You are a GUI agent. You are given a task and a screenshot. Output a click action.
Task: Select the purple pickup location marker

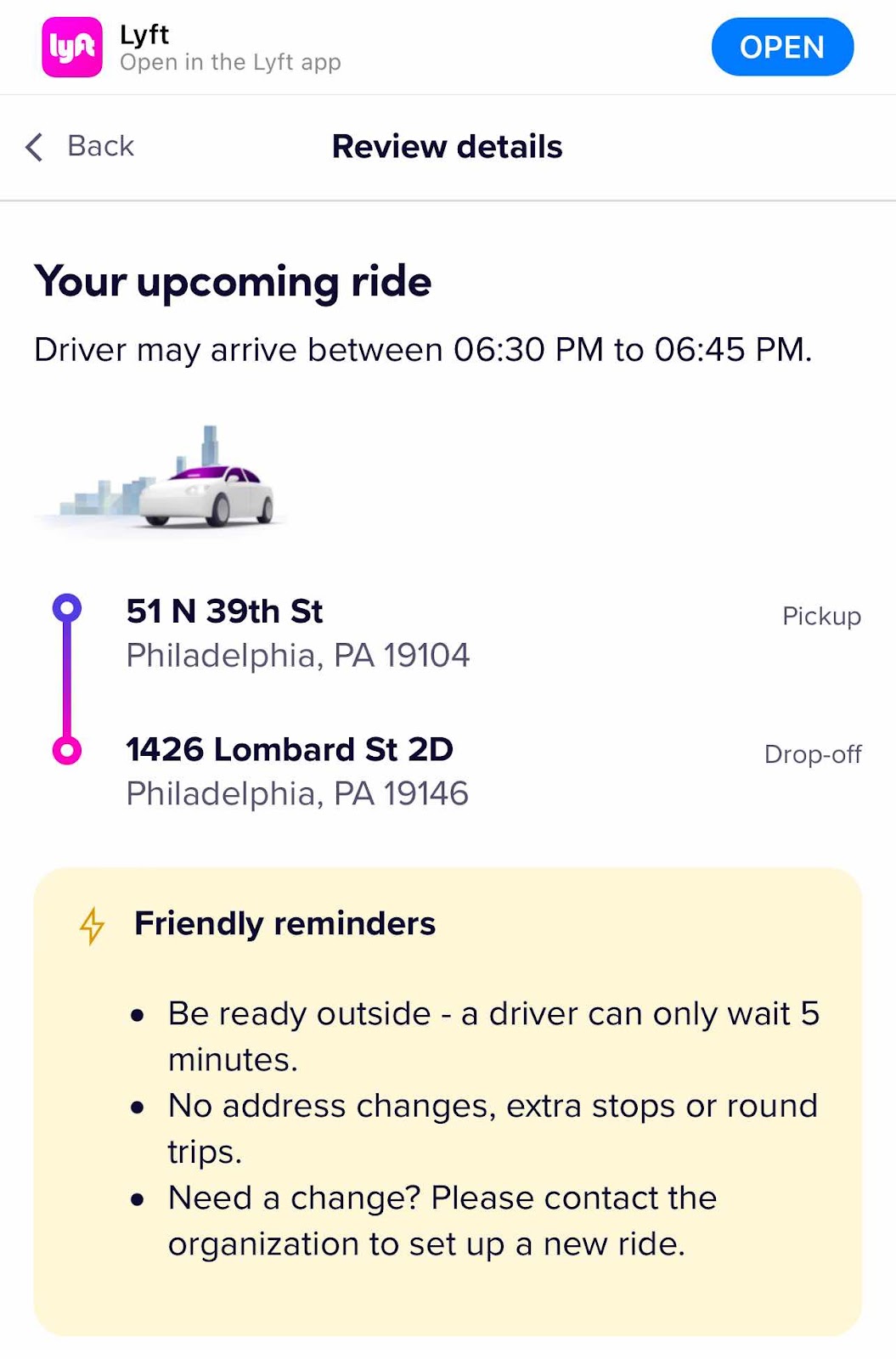coord(67,607)
